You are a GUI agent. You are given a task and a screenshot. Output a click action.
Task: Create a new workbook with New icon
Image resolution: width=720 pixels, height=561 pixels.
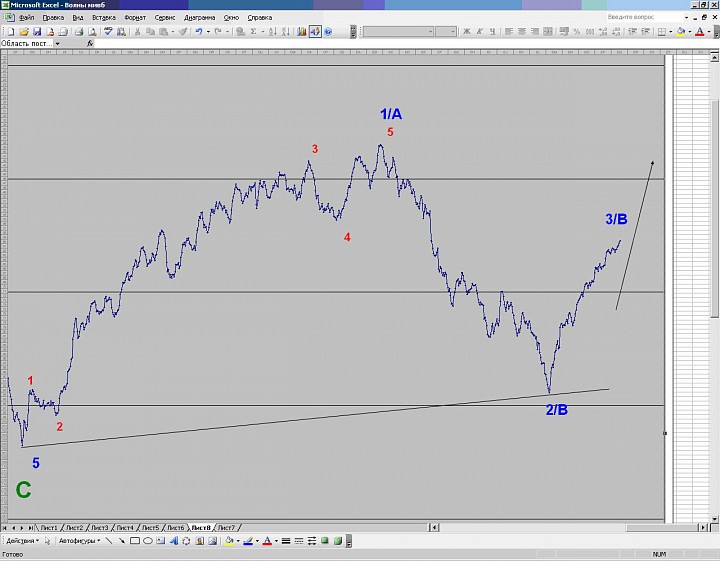tap(11, 31)
